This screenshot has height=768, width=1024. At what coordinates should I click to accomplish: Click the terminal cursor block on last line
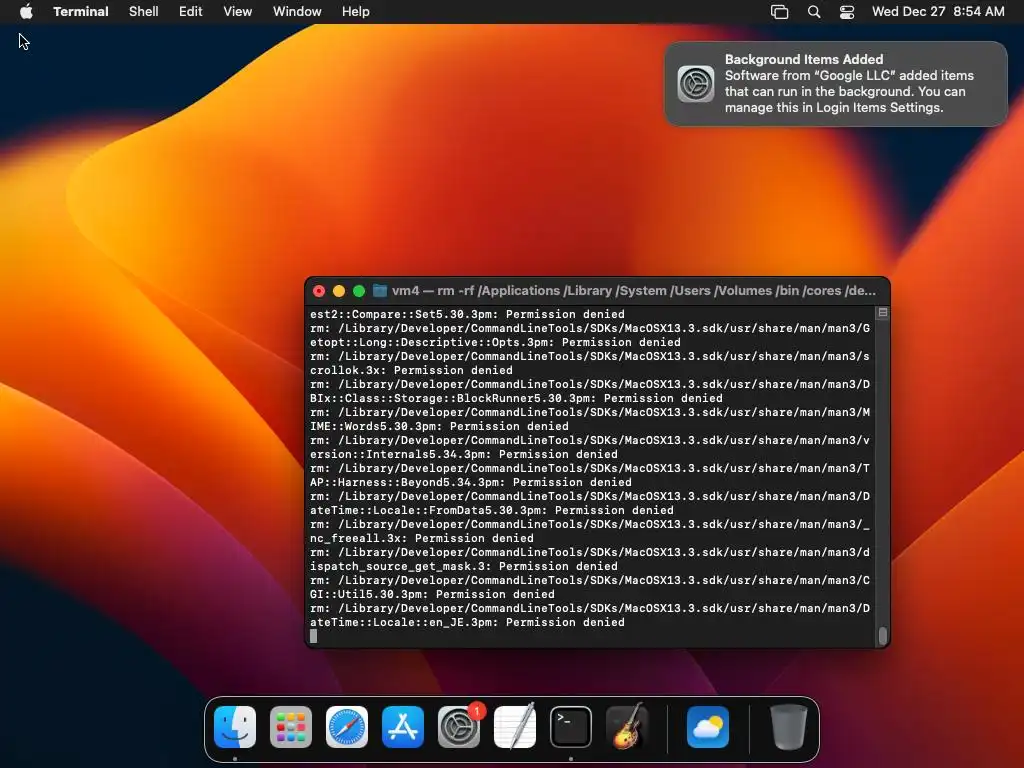coord(313,636)
